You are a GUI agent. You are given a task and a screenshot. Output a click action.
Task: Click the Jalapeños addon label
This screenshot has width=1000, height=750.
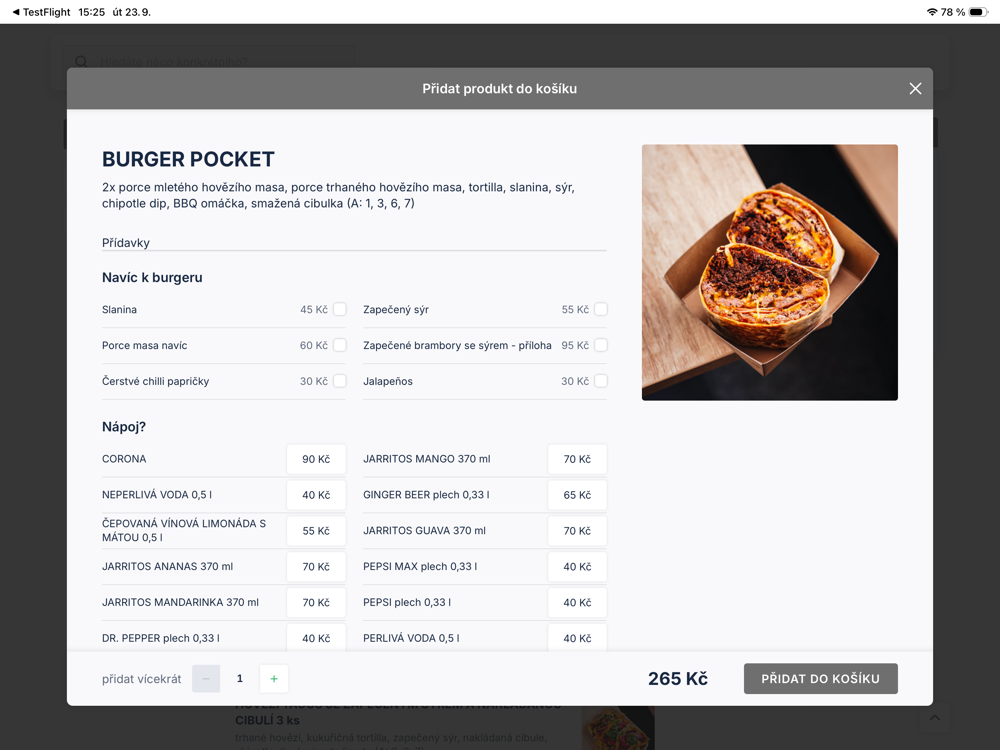click(x=388, y=381)
